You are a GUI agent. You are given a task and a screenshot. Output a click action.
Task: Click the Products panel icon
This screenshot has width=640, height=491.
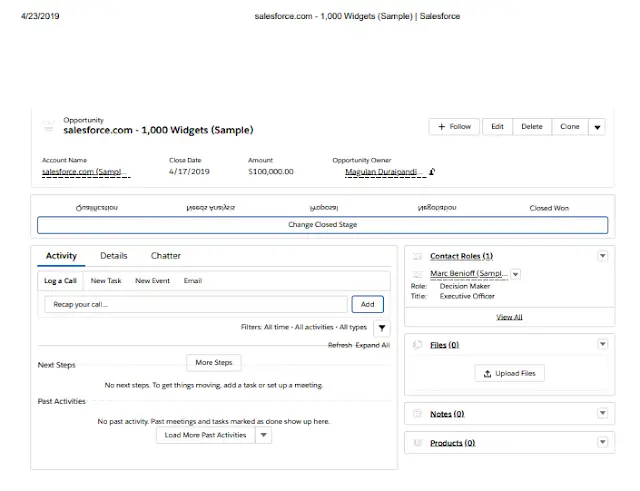pos(417,443)
